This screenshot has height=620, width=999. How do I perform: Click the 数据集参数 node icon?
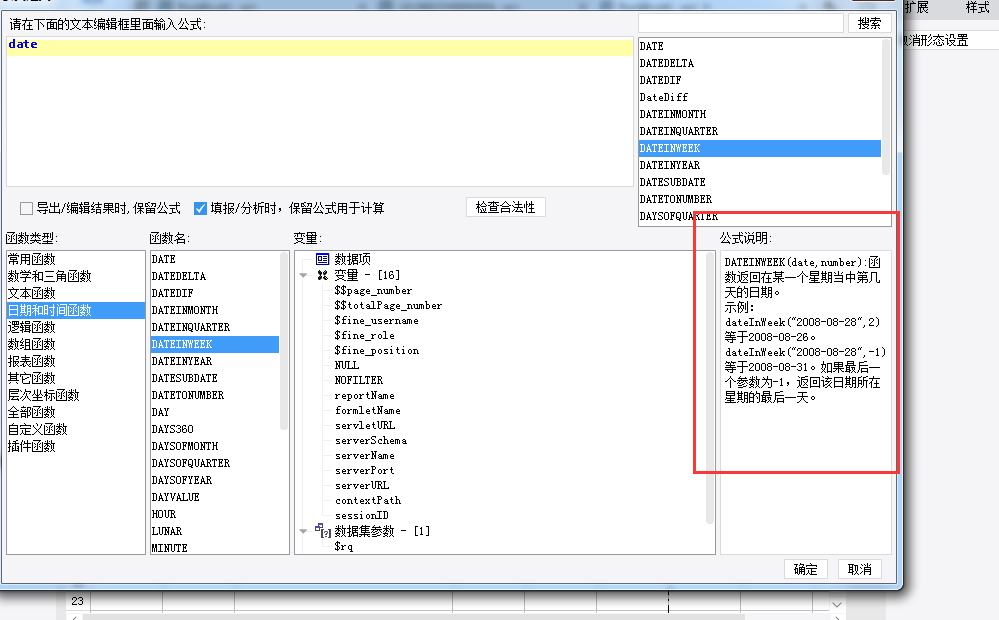coord(323,531)
